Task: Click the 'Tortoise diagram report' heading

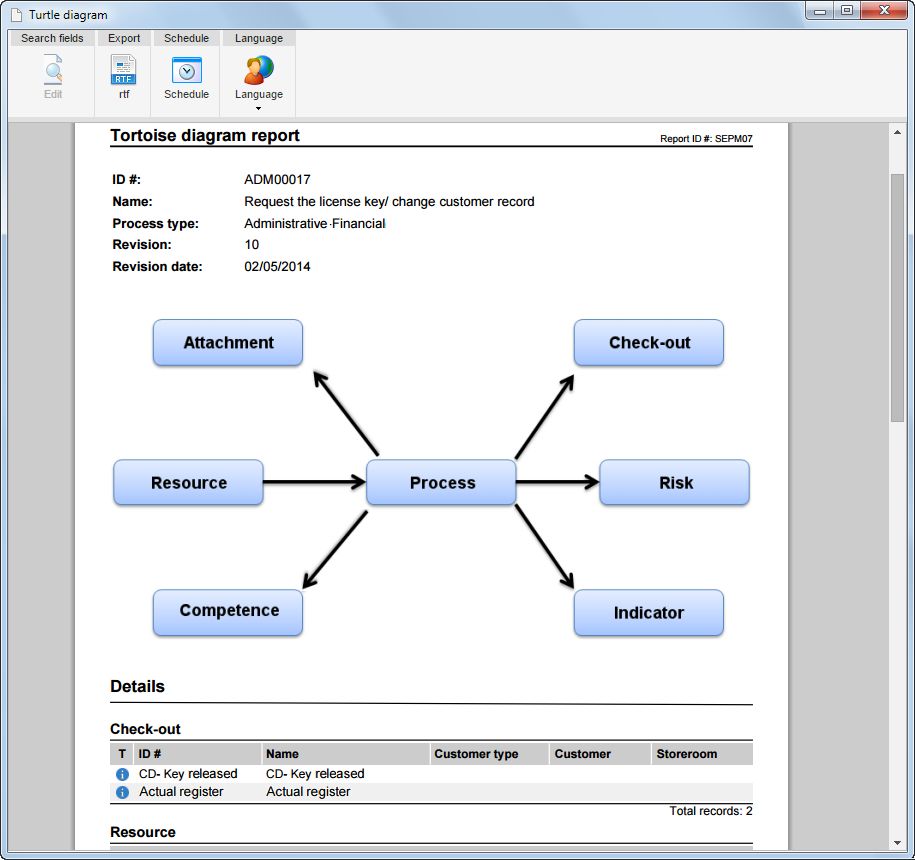Action: pyautogui.click(x=205, y=135)
